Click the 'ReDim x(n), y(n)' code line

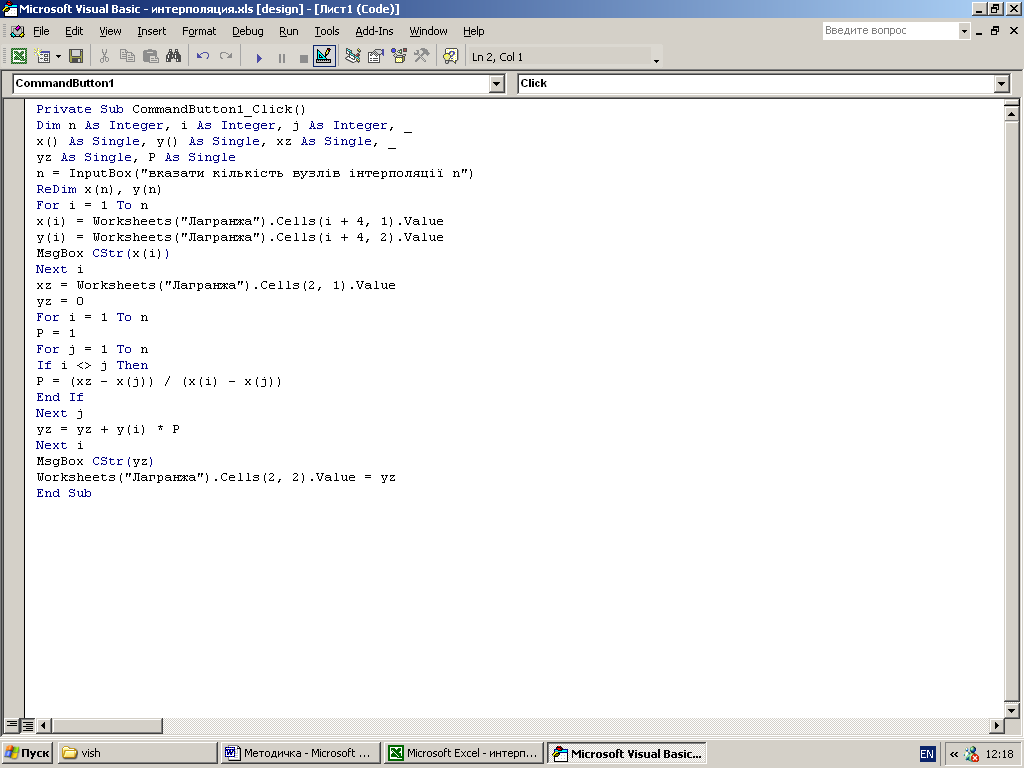(x=99, y=189)
